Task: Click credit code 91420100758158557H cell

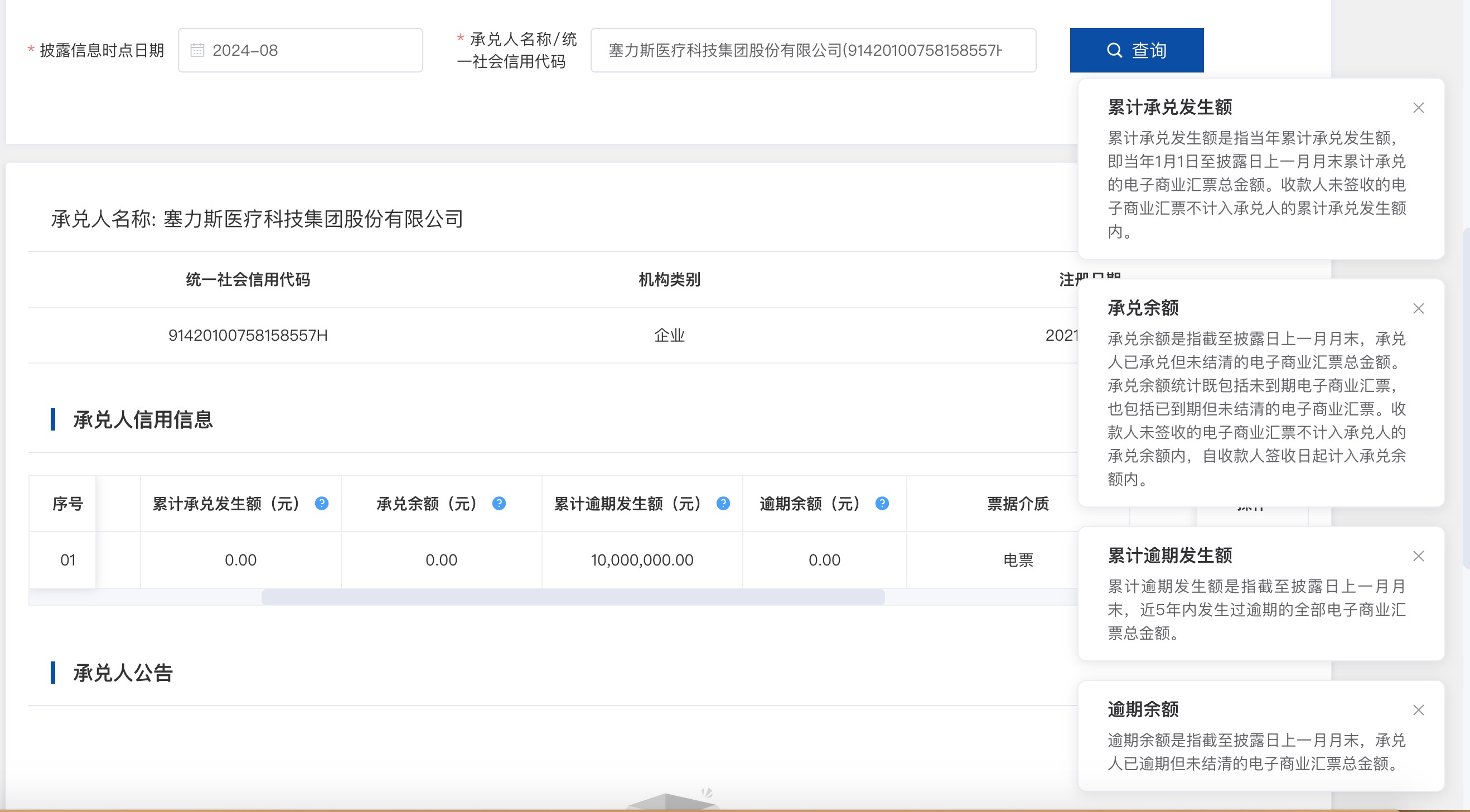Action: [x=248, y=336]
